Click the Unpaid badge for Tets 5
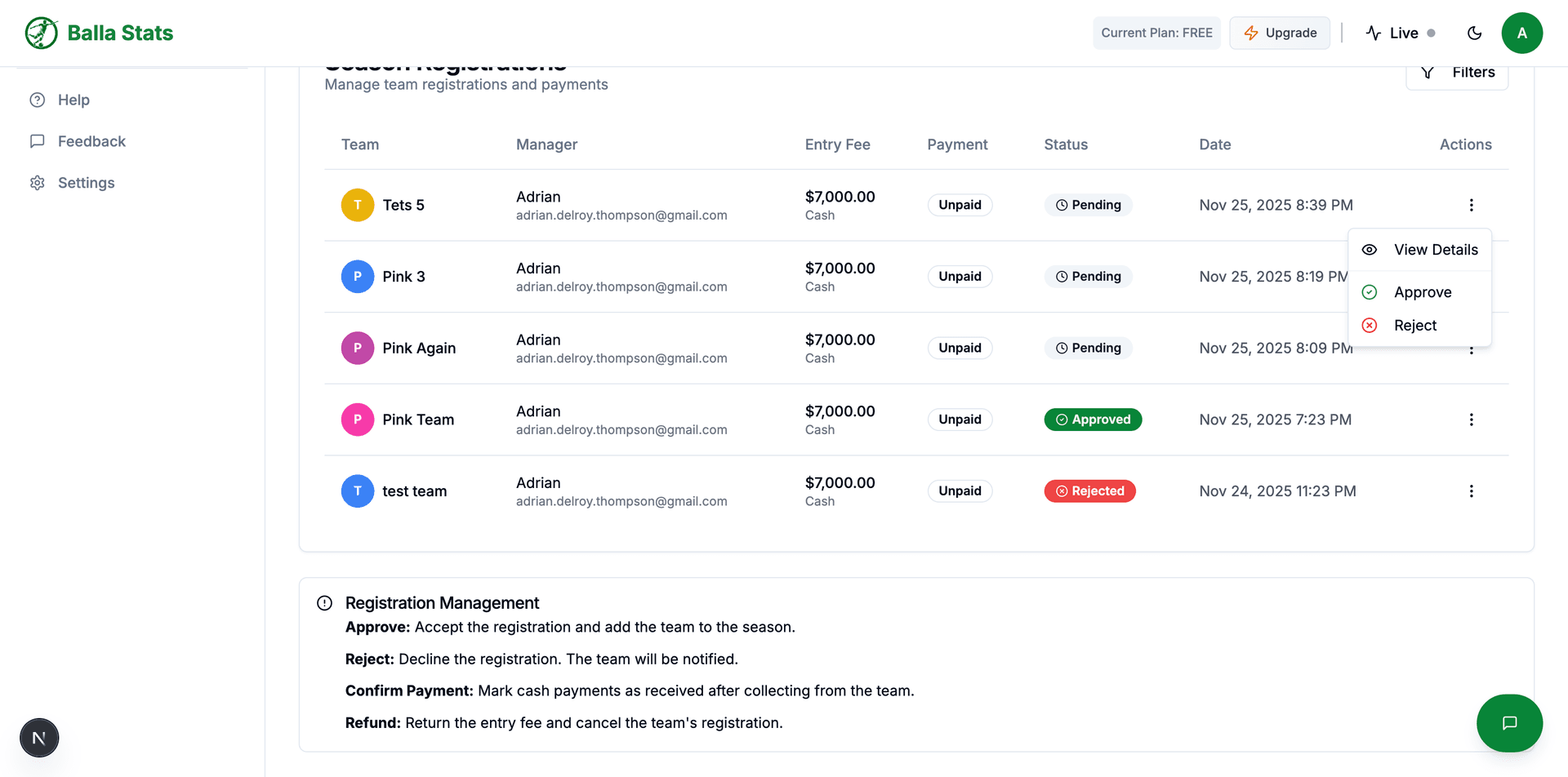The height and width of the screenshot is (777, 1568). pos(960,205)
